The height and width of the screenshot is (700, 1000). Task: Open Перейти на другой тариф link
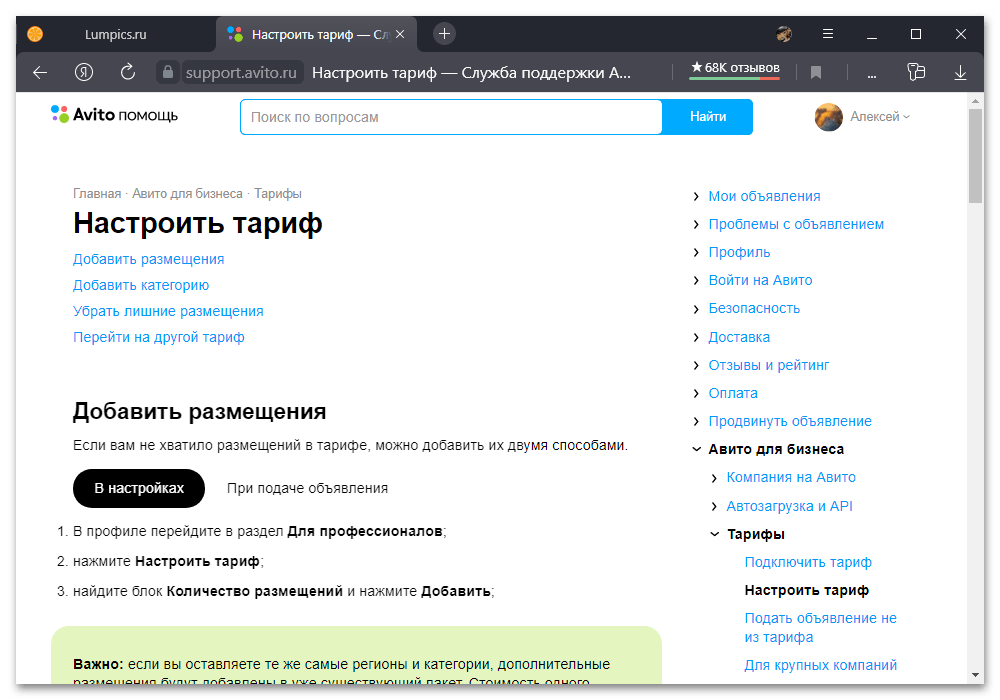[x=159, y=337]
